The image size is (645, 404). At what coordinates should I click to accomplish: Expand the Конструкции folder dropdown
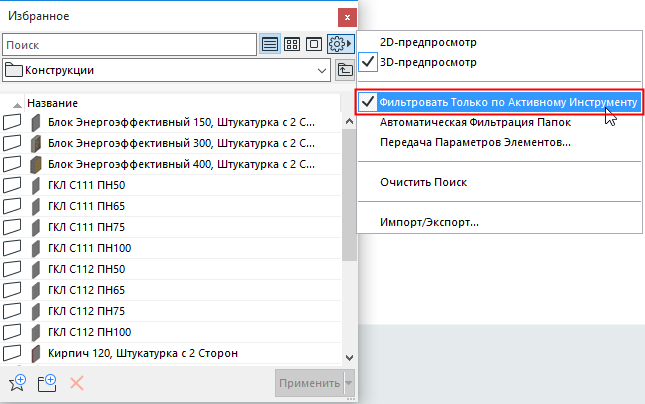coord(322,70)
